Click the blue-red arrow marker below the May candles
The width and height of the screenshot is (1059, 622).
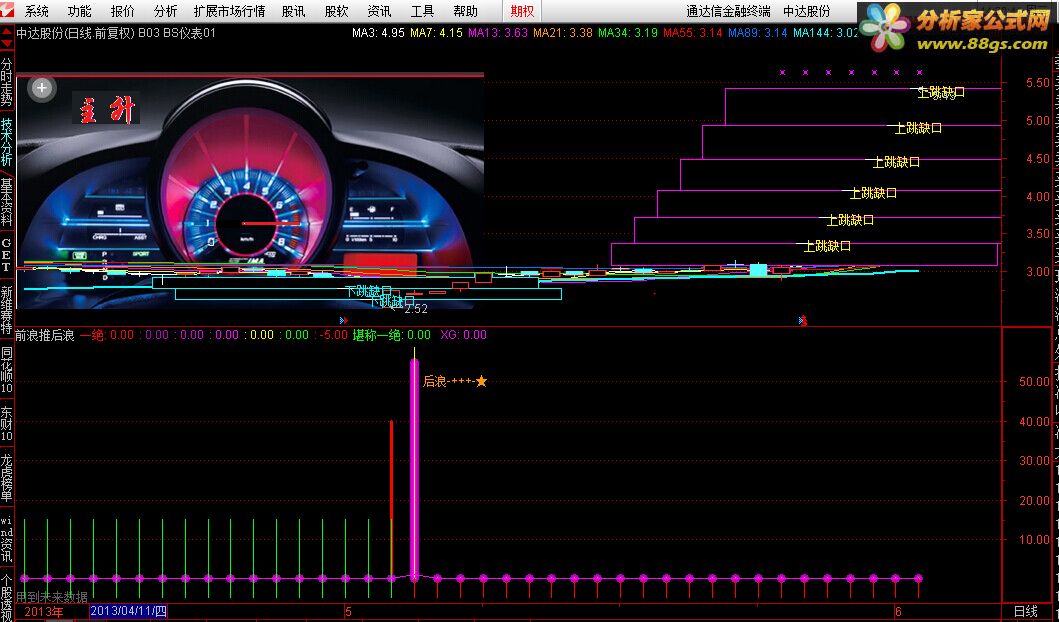tap(344, 320)
